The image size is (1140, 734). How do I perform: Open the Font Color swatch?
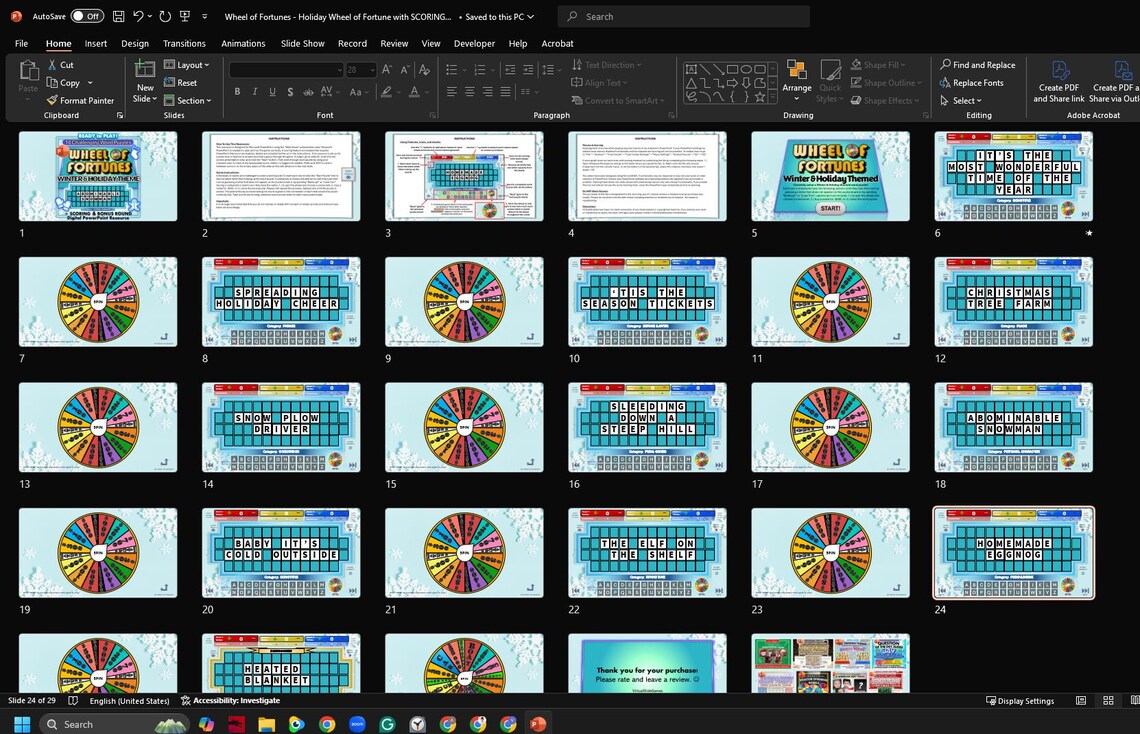click(x=414, y=92)
